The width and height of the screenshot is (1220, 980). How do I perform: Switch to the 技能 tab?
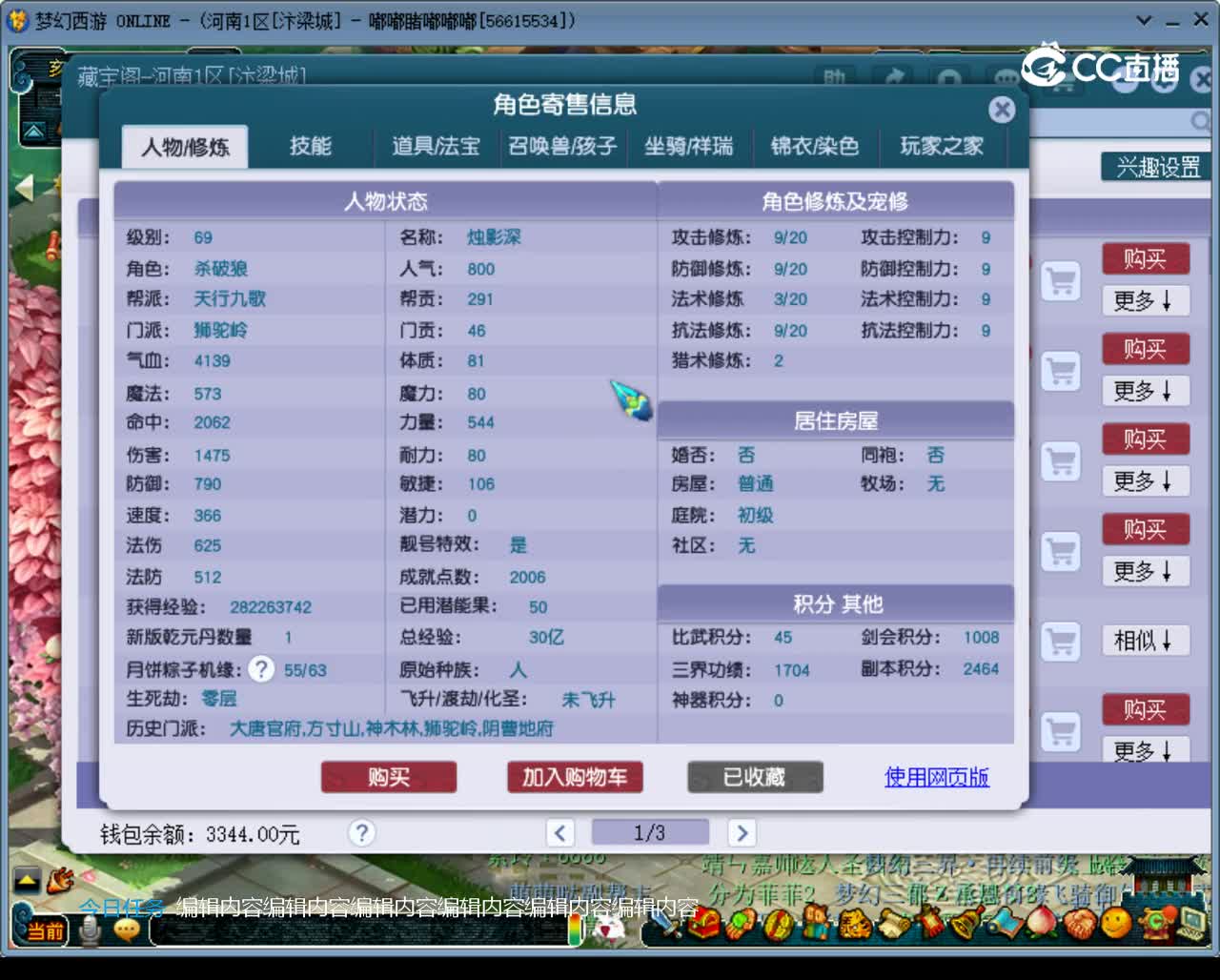click(x=311, y=146)
